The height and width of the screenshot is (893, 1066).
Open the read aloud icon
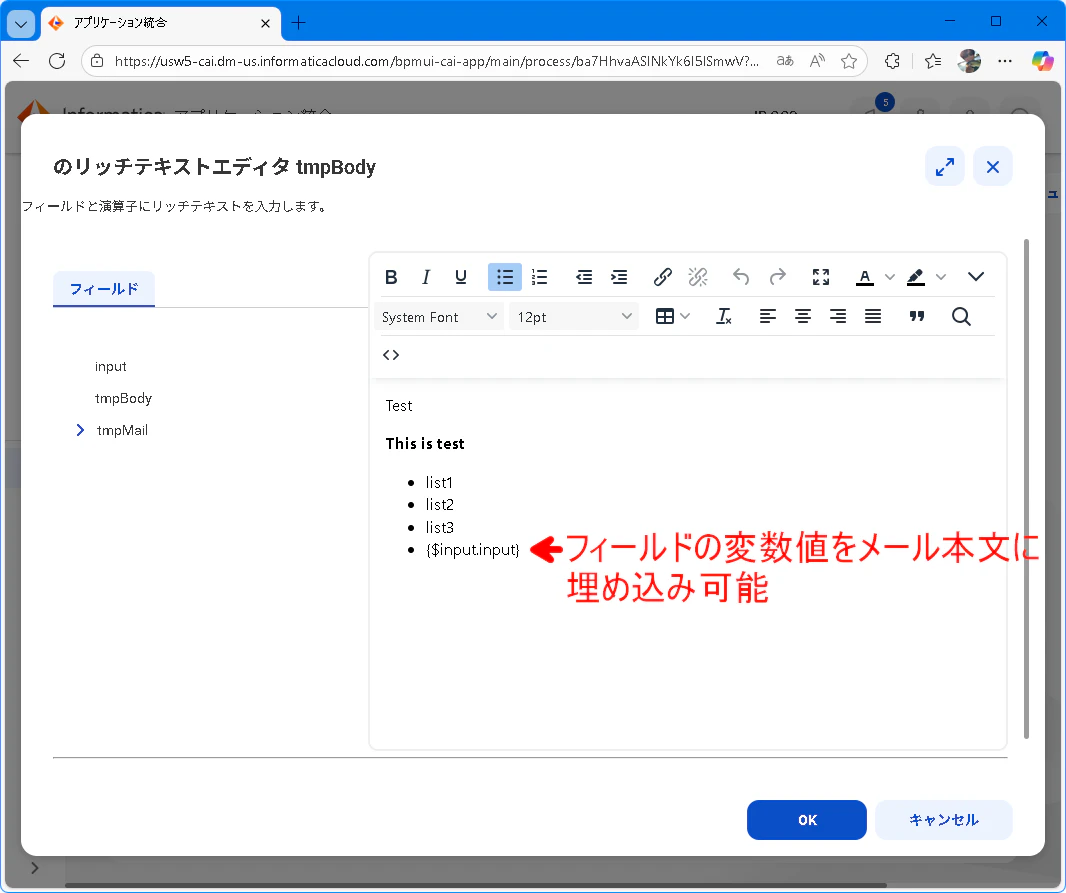coord(817,61)
